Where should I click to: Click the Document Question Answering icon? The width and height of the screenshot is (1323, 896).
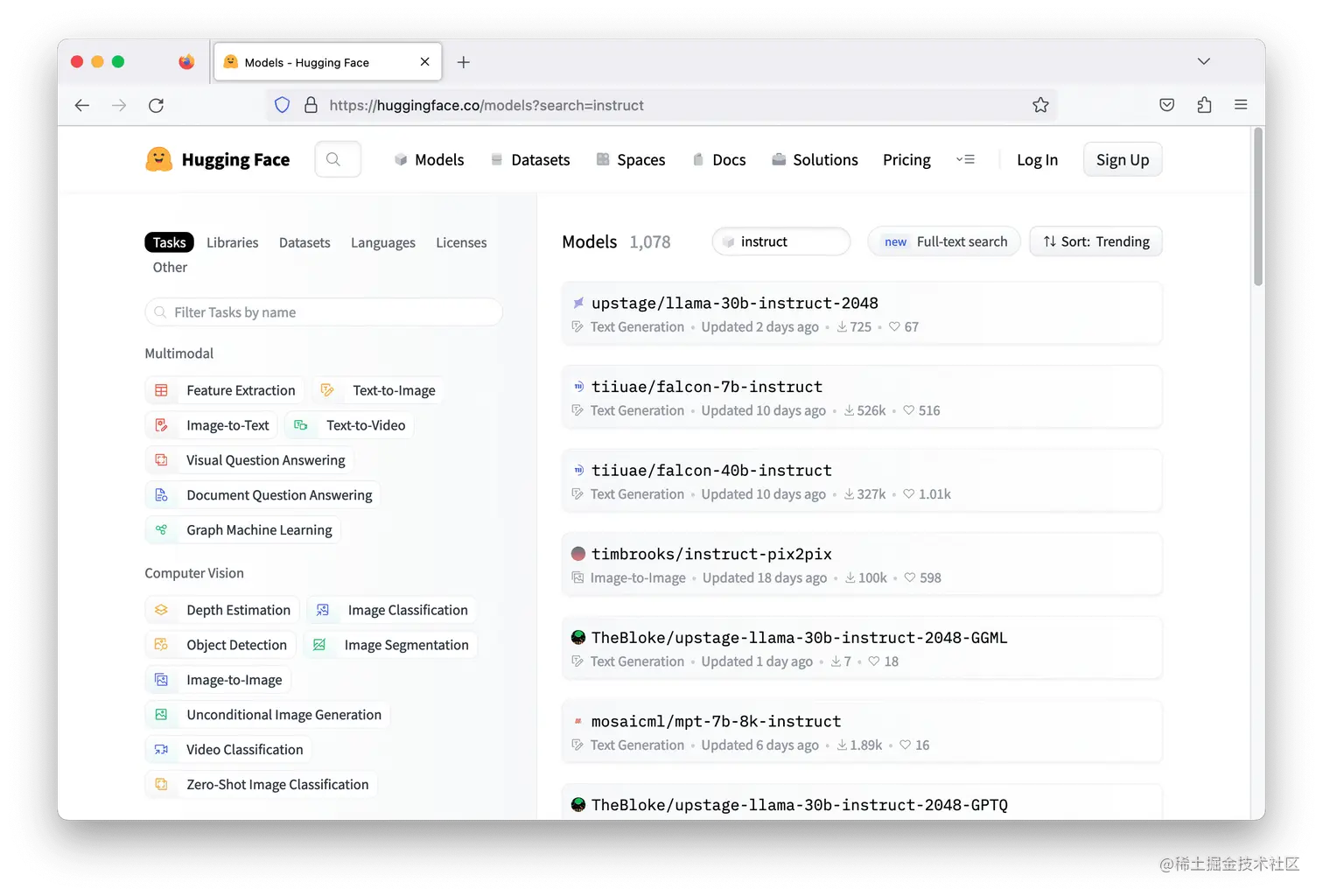click(161, 495)
